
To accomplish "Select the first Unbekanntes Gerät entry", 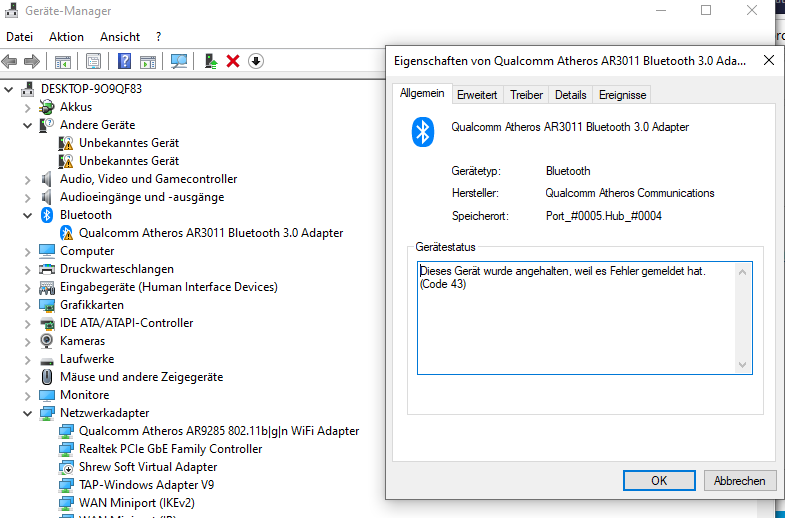I will click(x=129, y=143).
